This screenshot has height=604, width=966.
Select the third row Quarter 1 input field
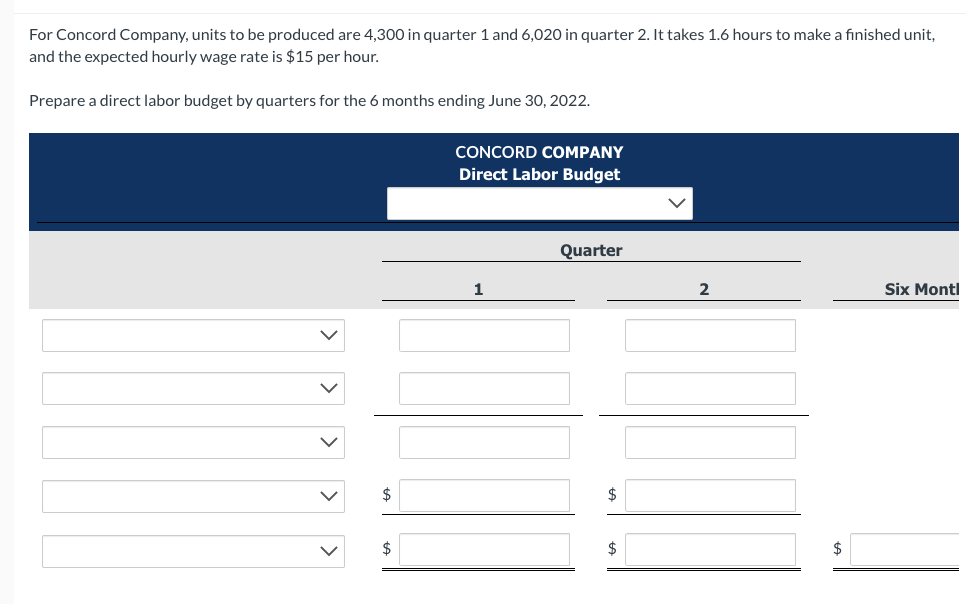pos(484,442)
